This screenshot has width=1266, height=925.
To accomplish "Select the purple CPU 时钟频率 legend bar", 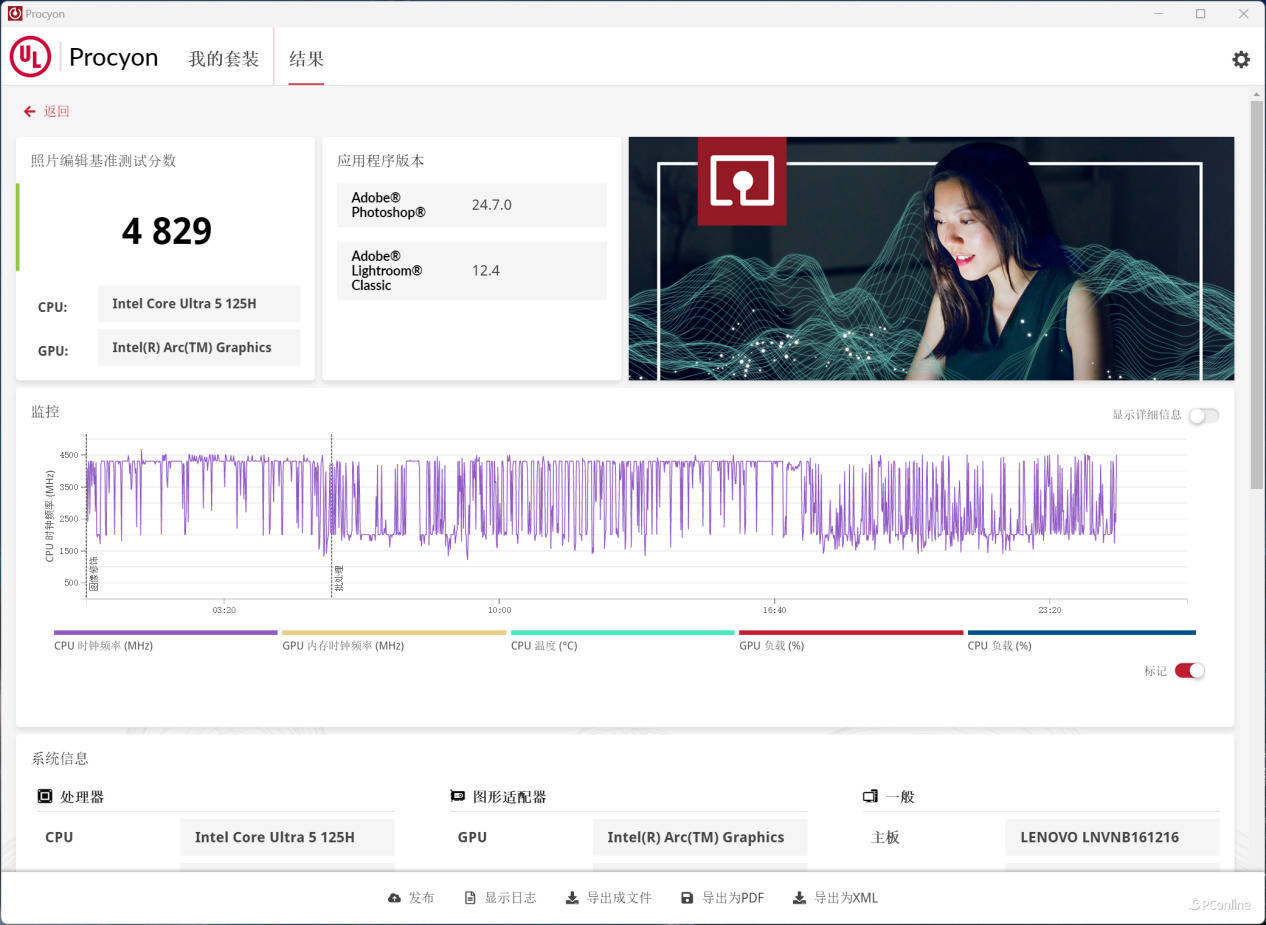I will (x=166, y=632).
